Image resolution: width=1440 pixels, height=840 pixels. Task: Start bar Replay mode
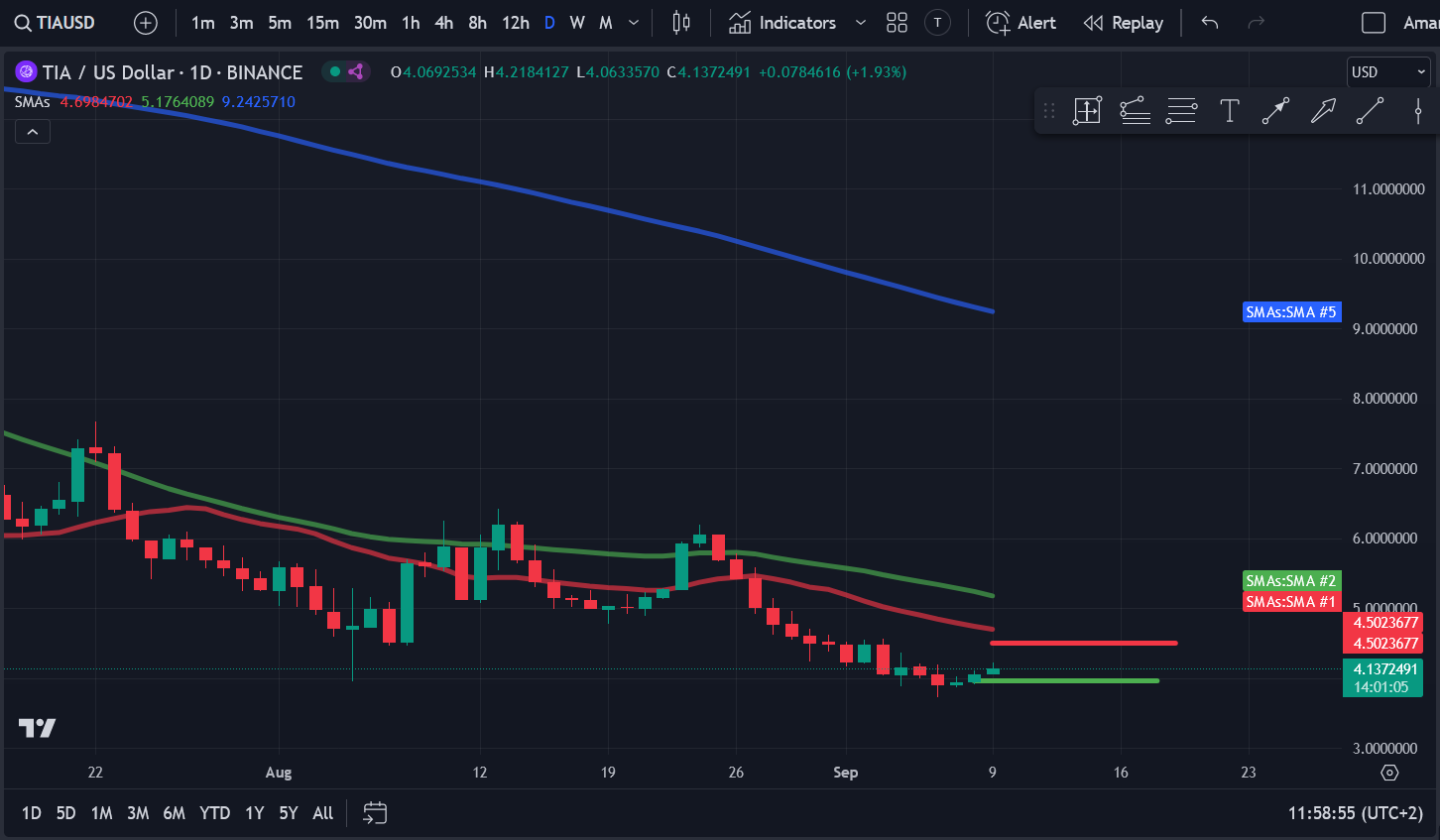coord(1124,23)
